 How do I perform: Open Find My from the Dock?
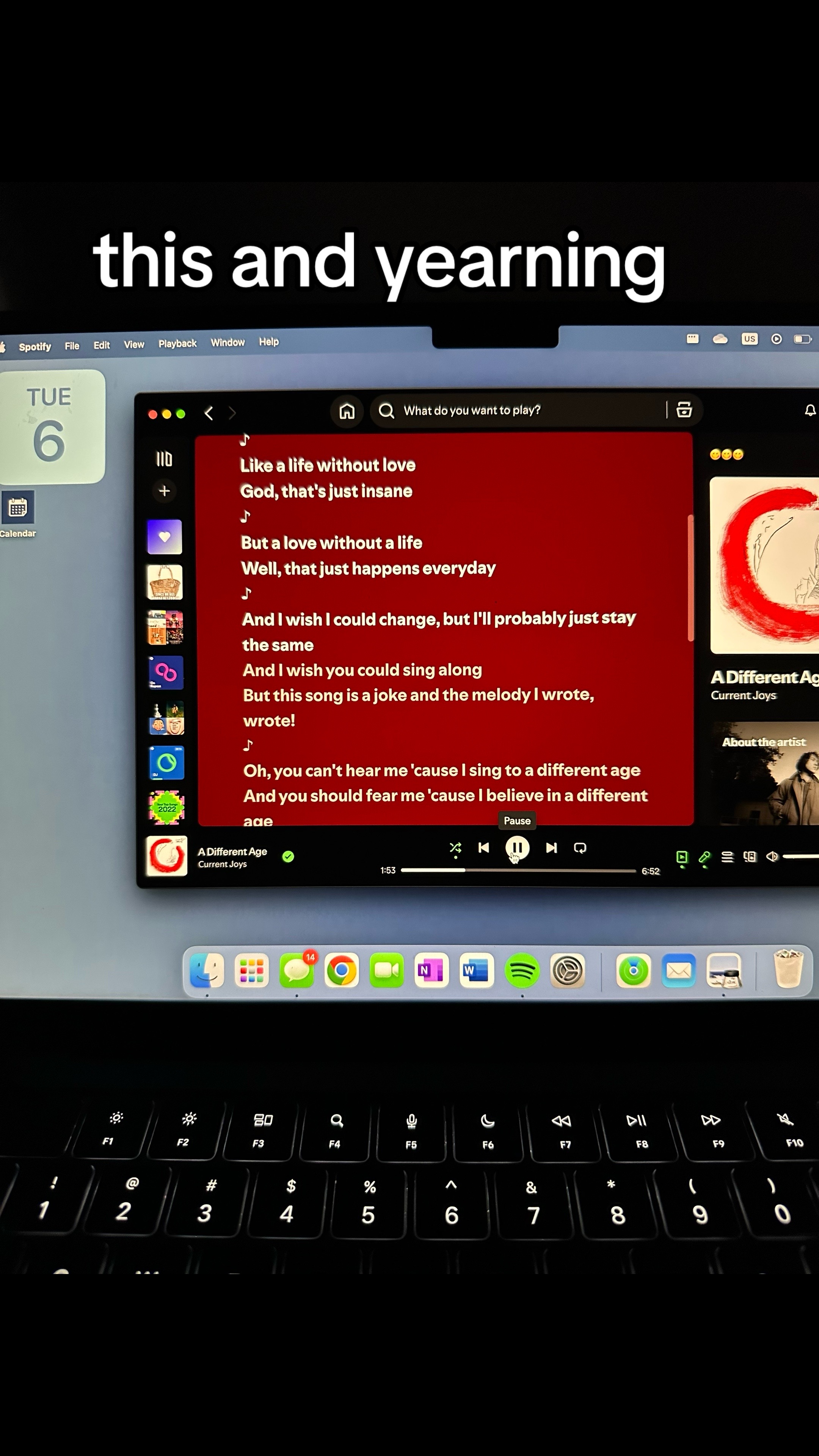click(x=634, y=971)
